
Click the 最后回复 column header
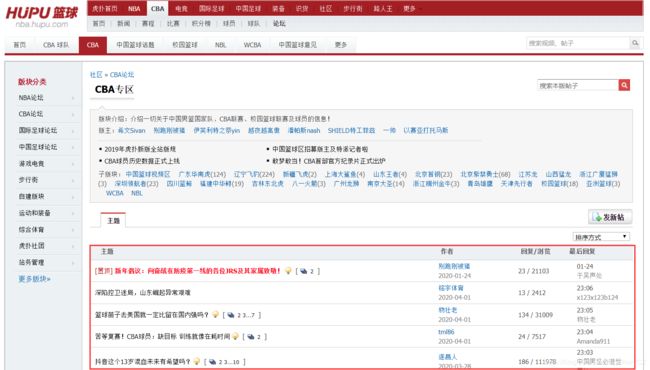582,252
